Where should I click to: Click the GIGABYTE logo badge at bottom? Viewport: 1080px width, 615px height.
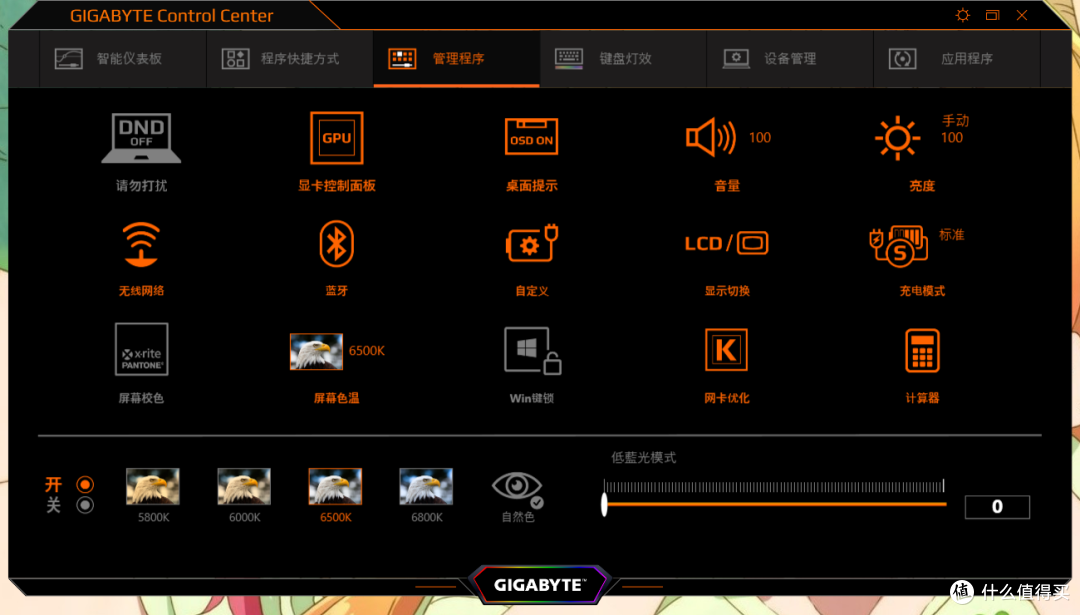pos(539,585)
